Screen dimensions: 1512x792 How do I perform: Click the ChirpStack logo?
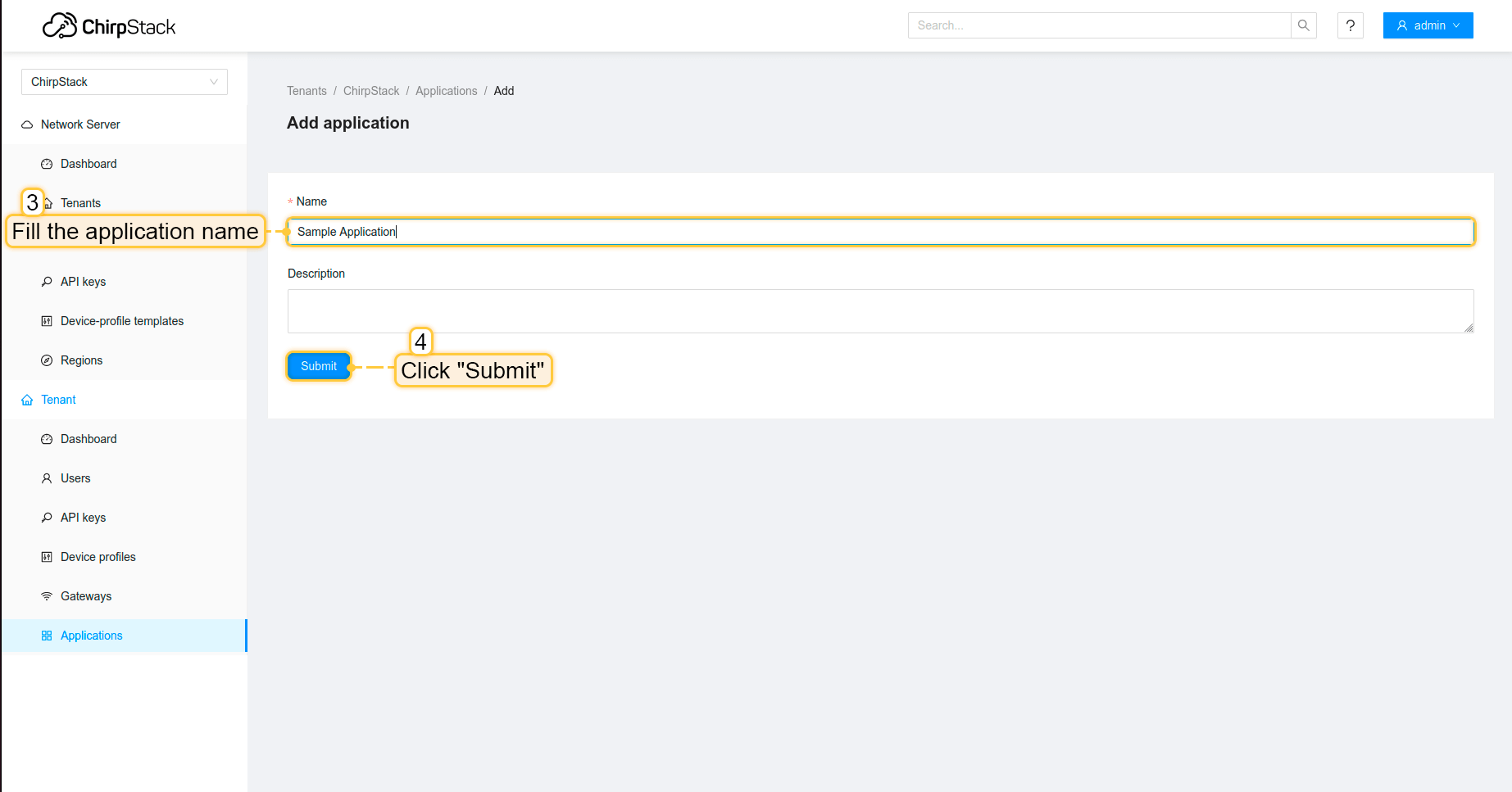(x=109, y=26)
